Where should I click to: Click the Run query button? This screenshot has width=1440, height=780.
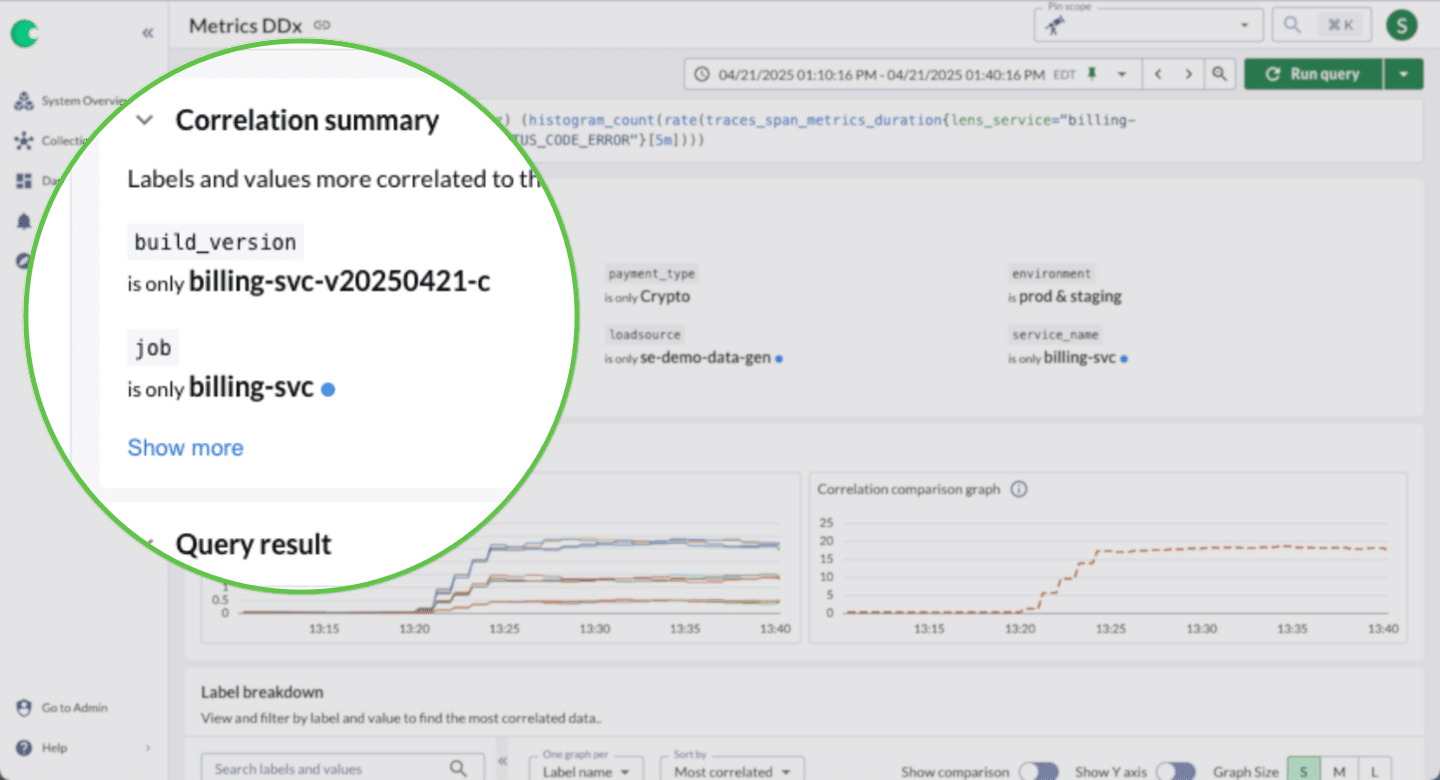(x=1313, y=74)
